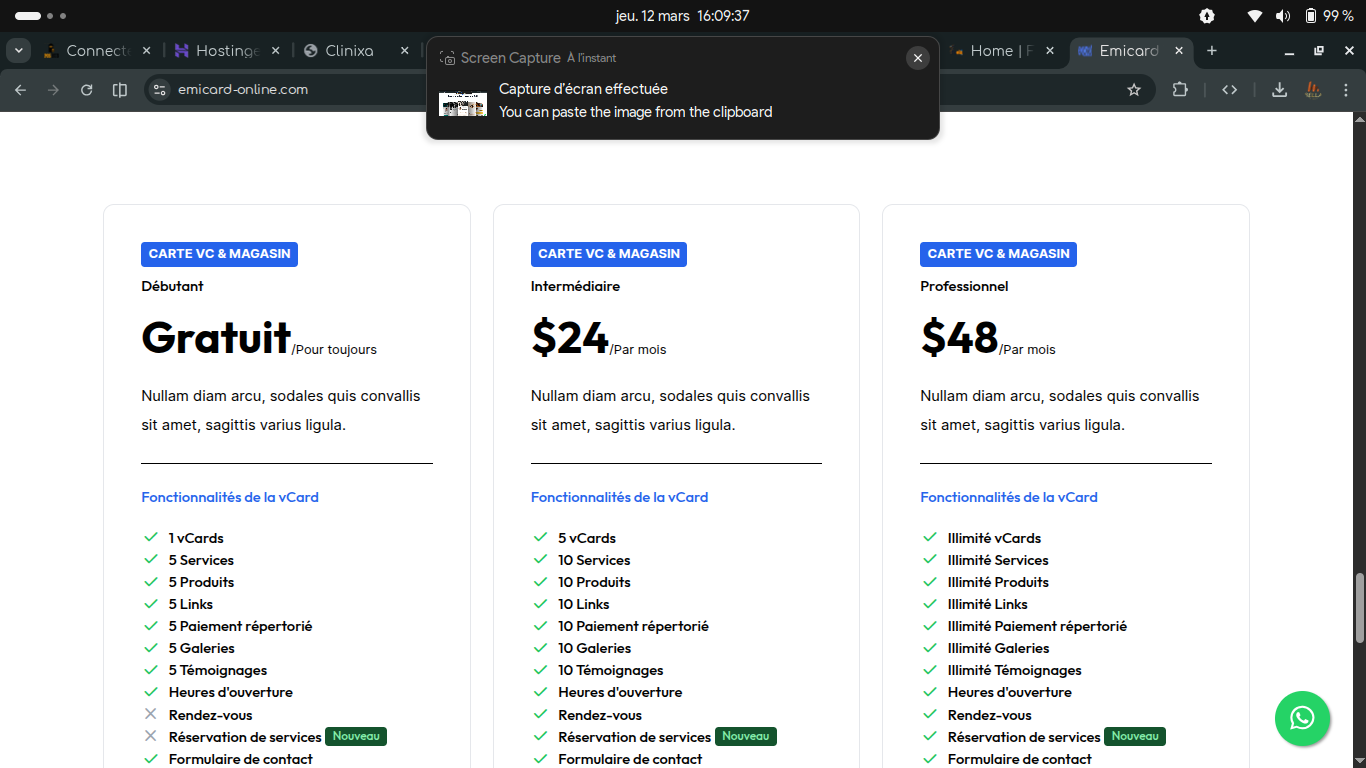The width and height of the screenshot is (1366, 768).
Task: Dismiss the Screen Capture notification
Action: 917,58
